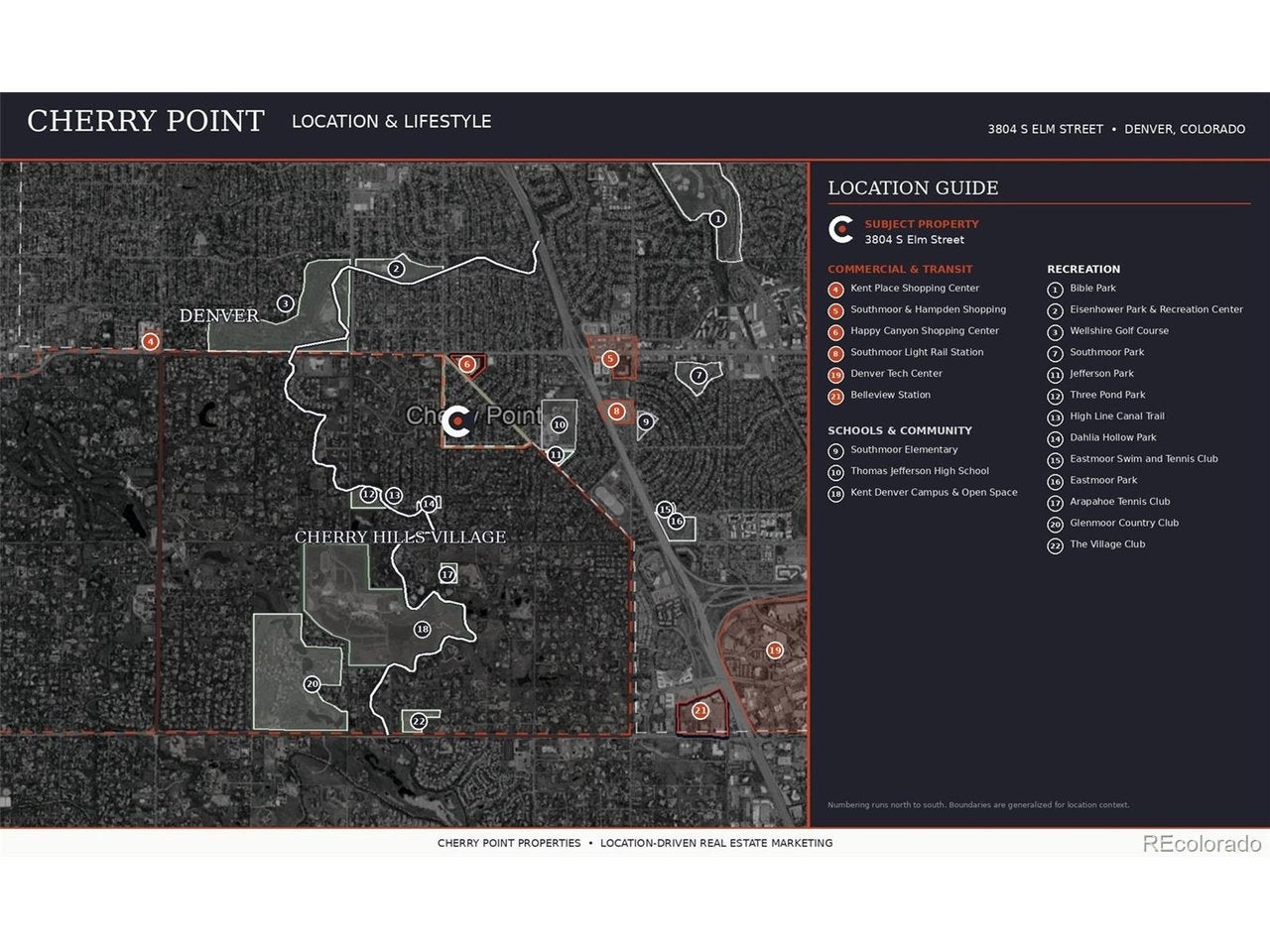Image resolution: width=1270 pixels, height=952 pixels.
Task: Select 'Southmoor & Hampden Shopping' legend entry
Action: pyautogui.click(x=928, y=309)
